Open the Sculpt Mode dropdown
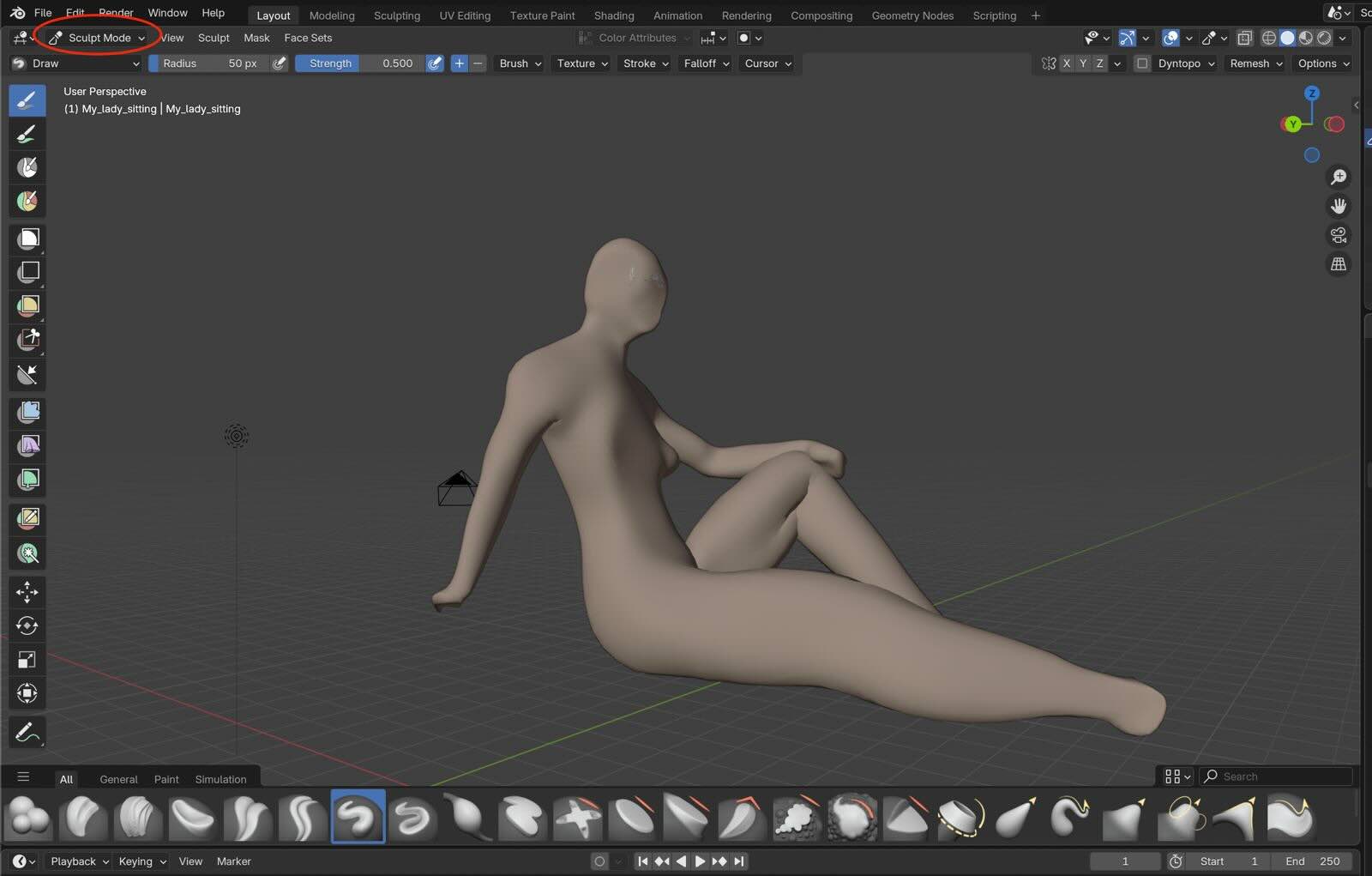This screenshot has height=876, width=1372. point(98,38)
